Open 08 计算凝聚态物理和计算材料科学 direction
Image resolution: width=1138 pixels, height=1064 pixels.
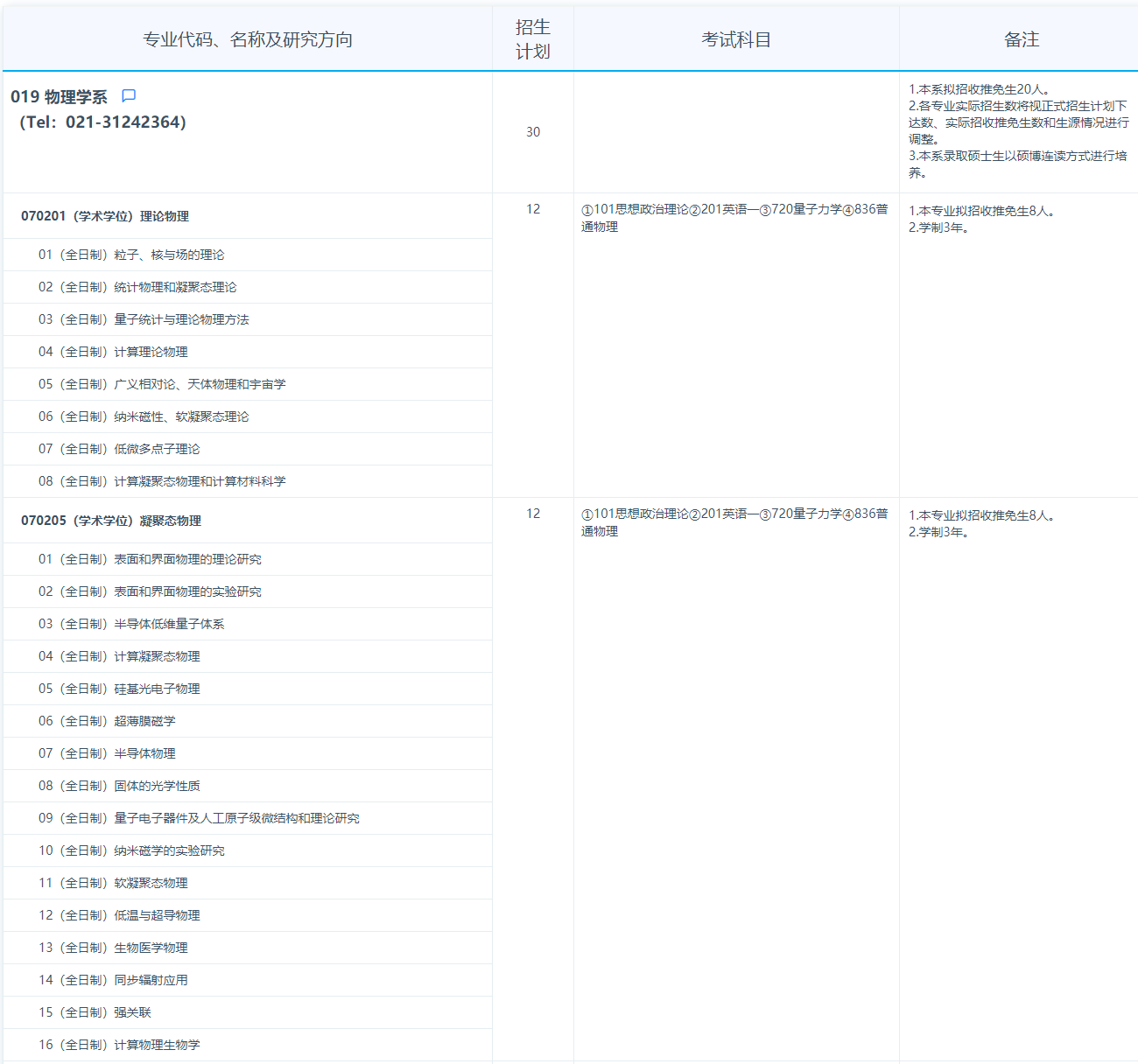pos(162,481)
